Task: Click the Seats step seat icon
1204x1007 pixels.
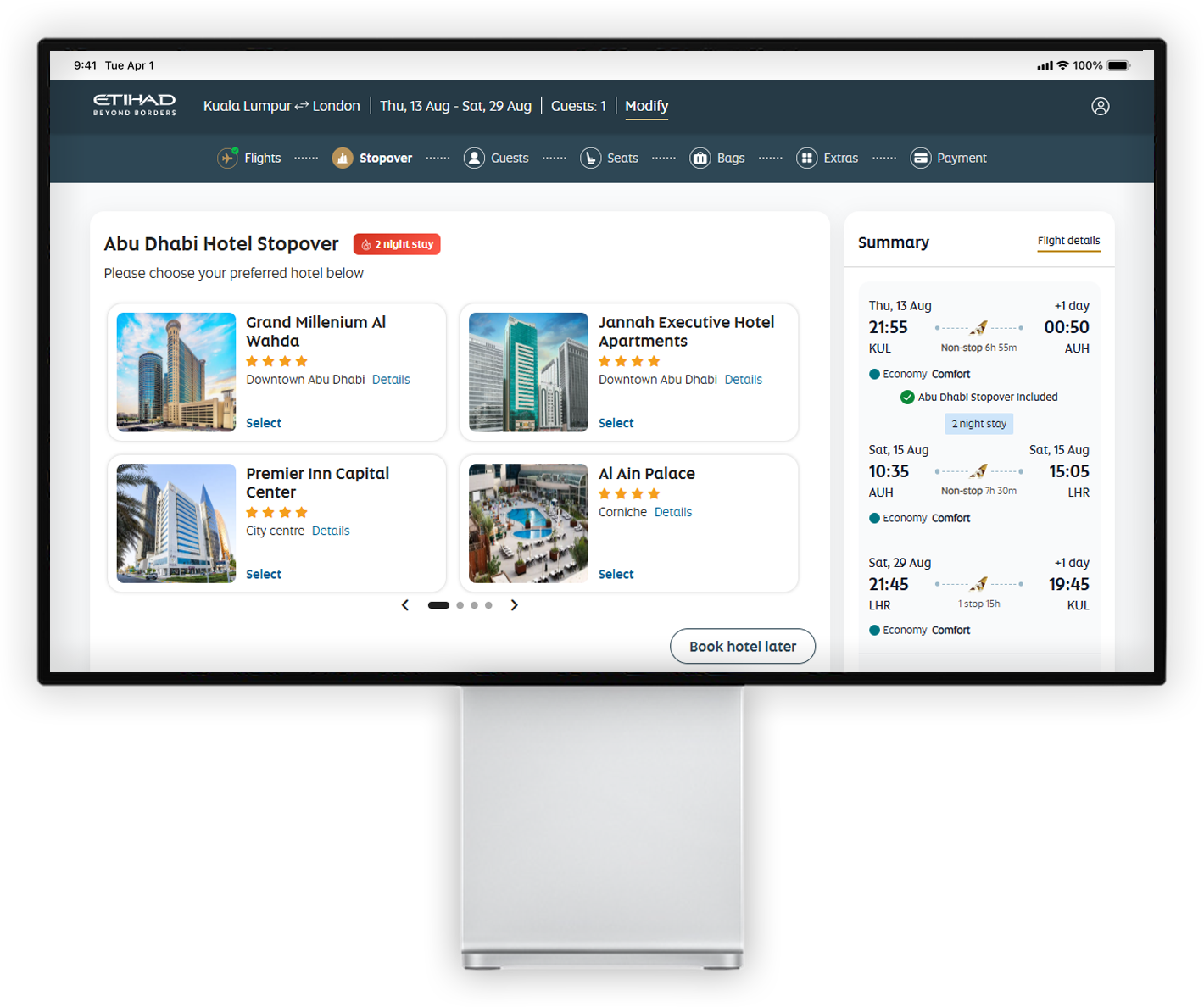Action: pos(590,158)
